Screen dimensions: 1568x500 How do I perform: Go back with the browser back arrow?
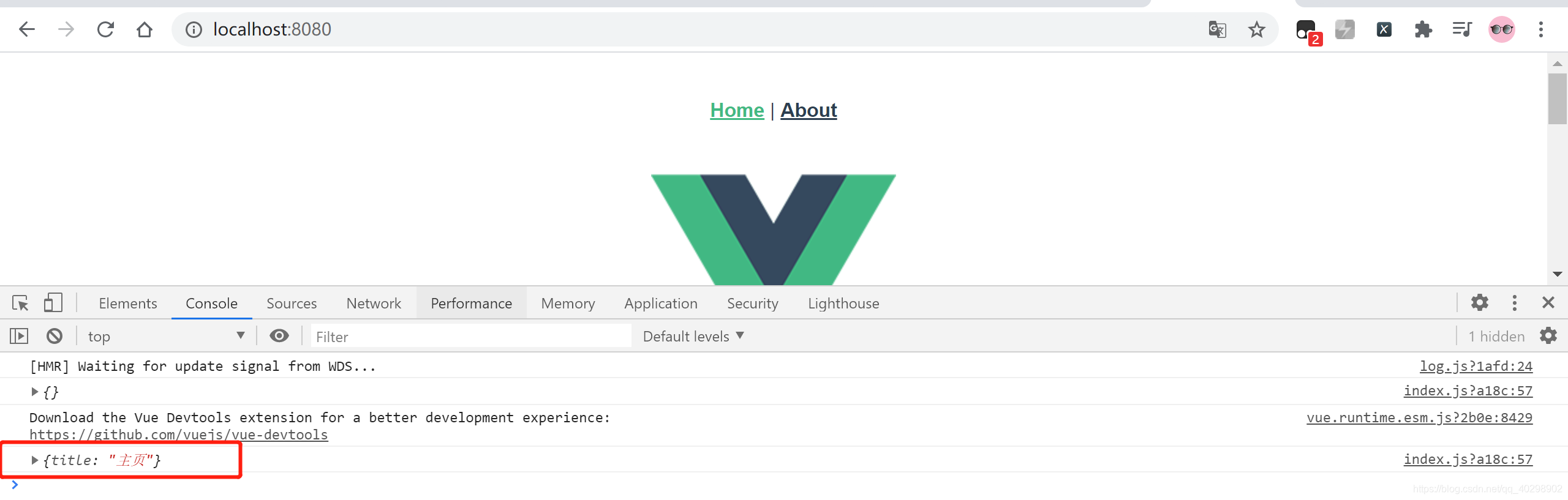(x=27, y=29)
